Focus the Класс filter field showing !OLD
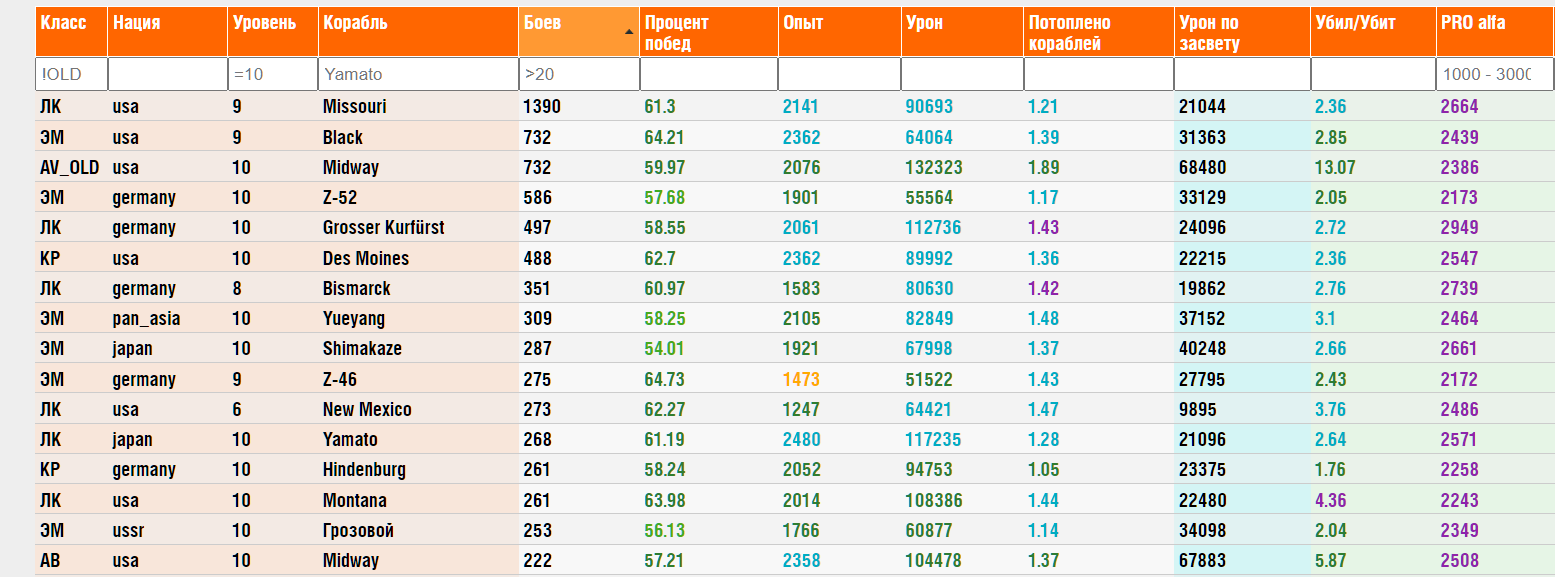 (x=70, y=74)
